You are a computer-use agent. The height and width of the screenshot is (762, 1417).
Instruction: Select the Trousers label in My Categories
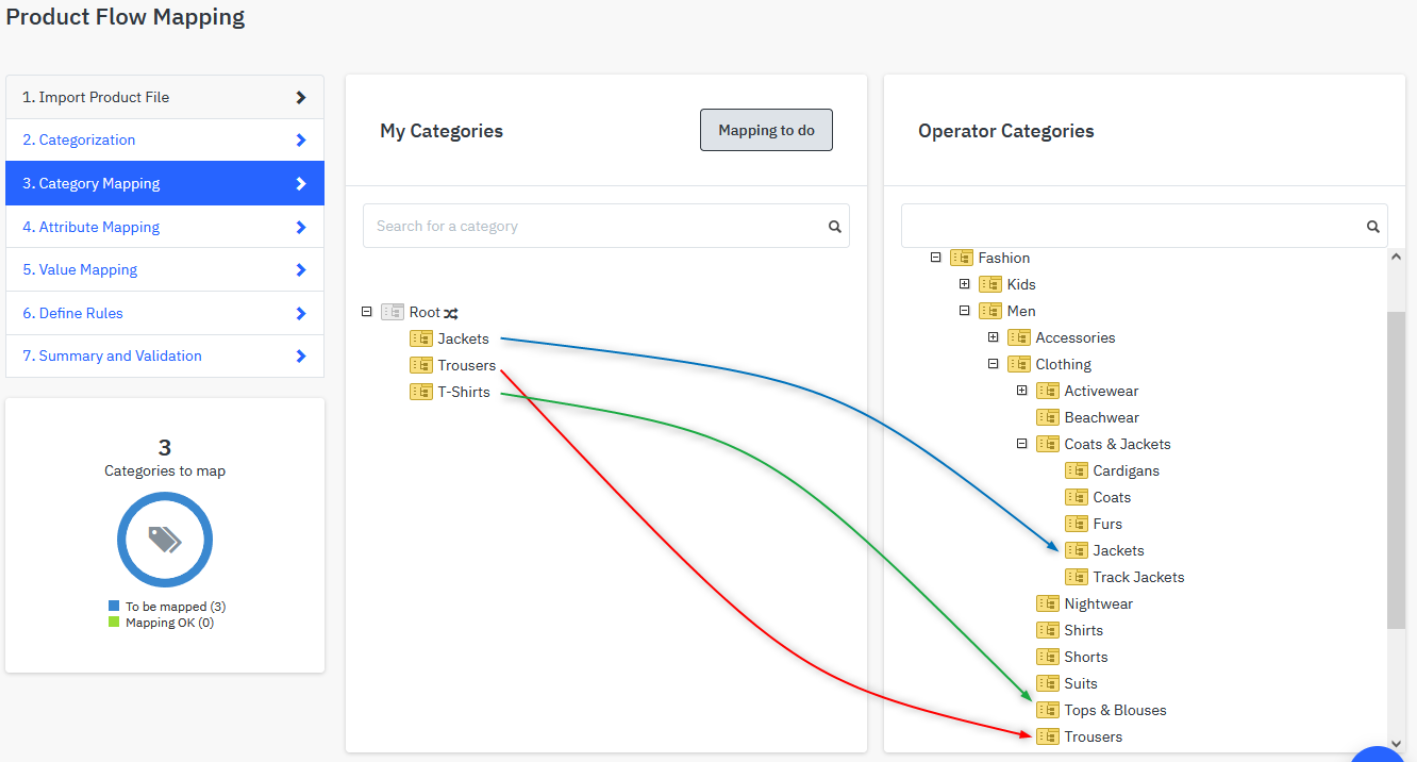(x=467, y=365)
